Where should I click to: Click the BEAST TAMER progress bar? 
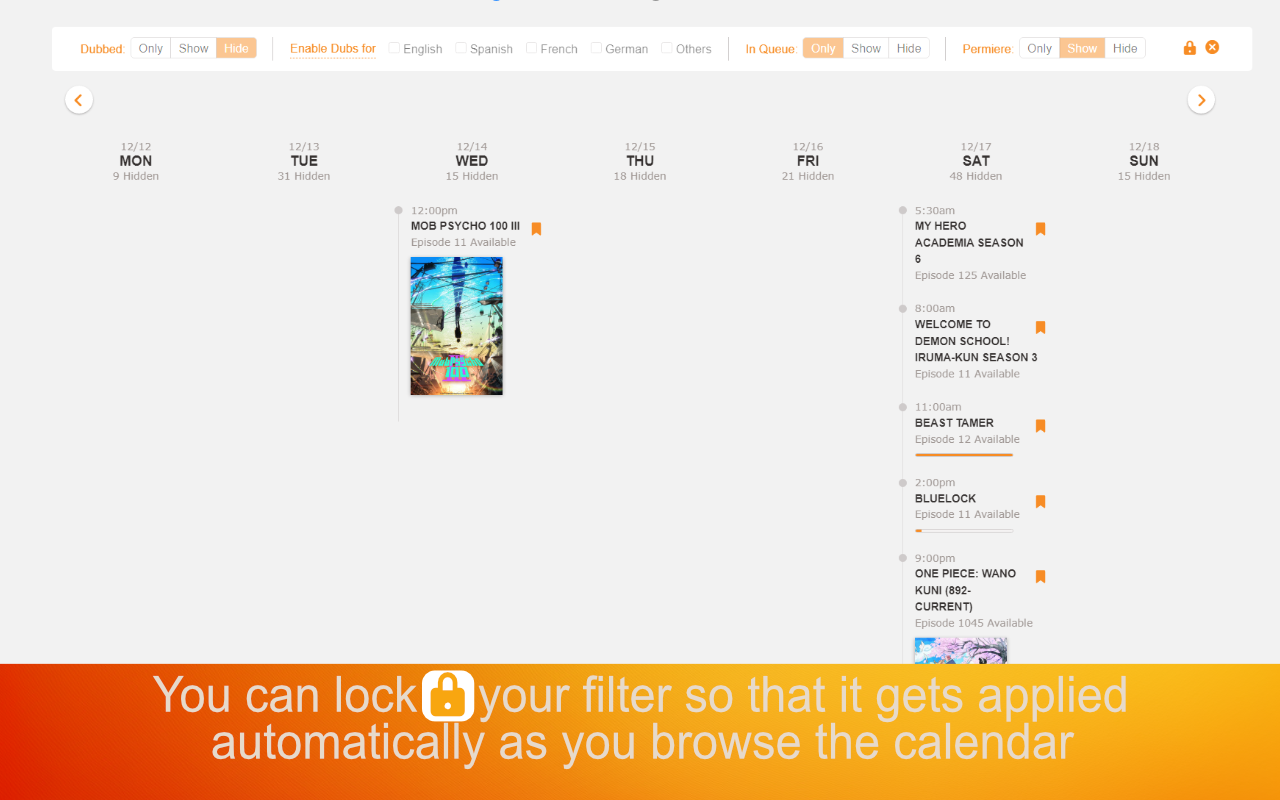[965, 457]
